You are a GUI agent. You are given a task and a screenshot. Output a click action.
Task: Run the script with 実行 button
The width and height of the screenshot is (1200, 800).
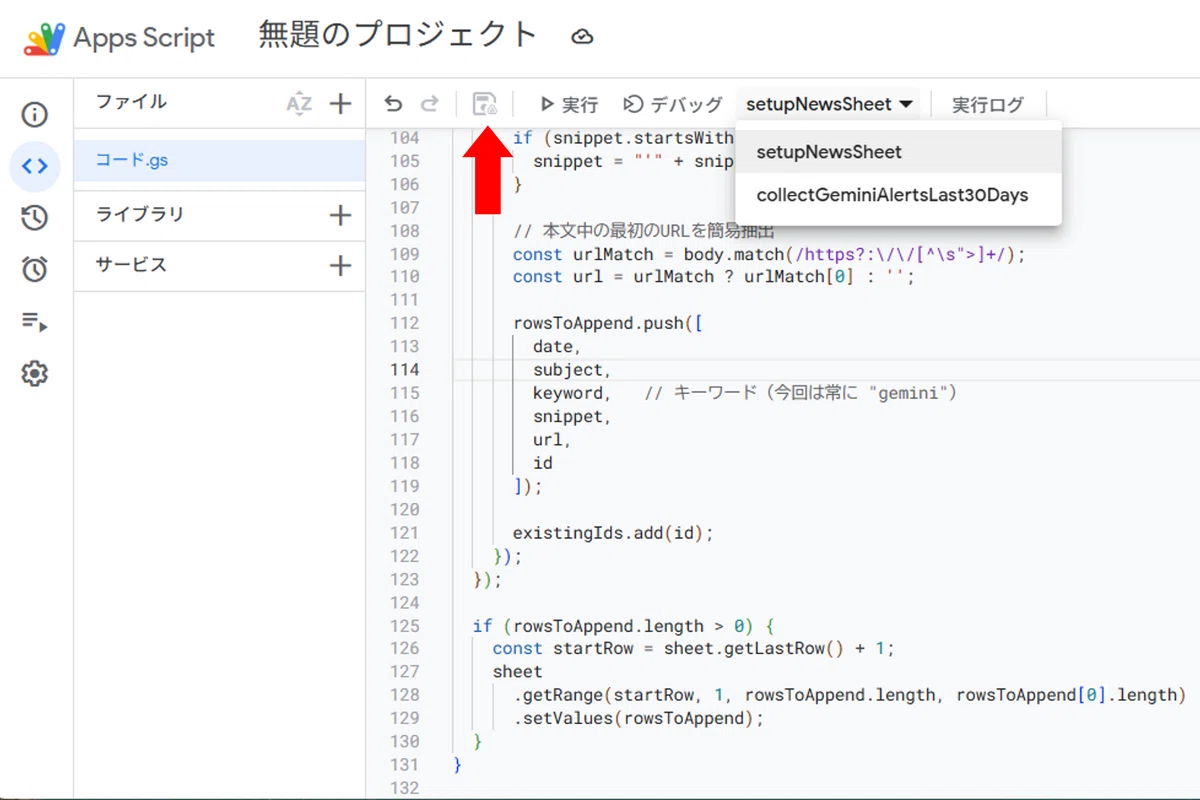click(x=568, y=104)
